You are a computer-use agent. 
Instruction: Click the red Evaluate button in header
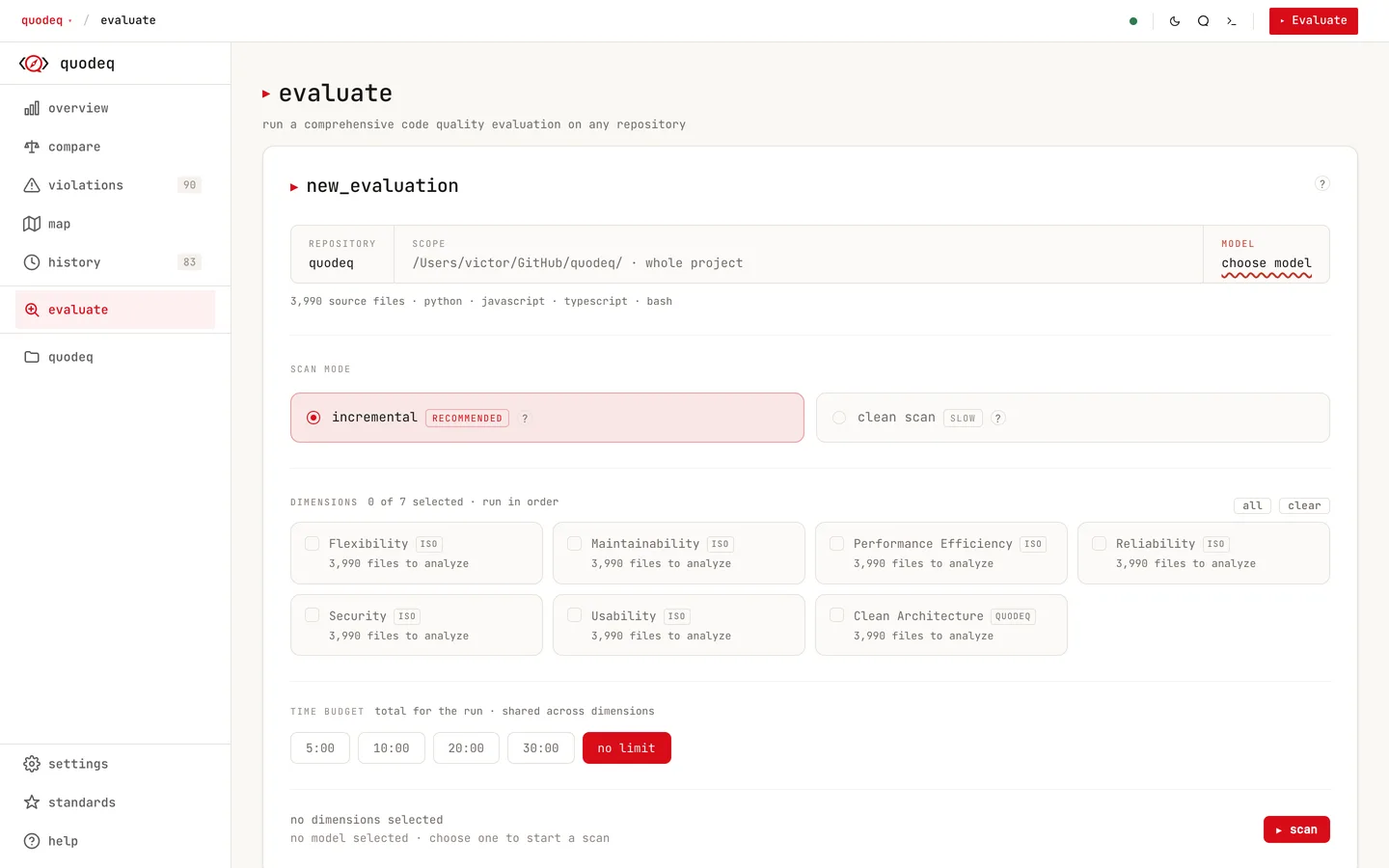click(x=1314, y=21)
